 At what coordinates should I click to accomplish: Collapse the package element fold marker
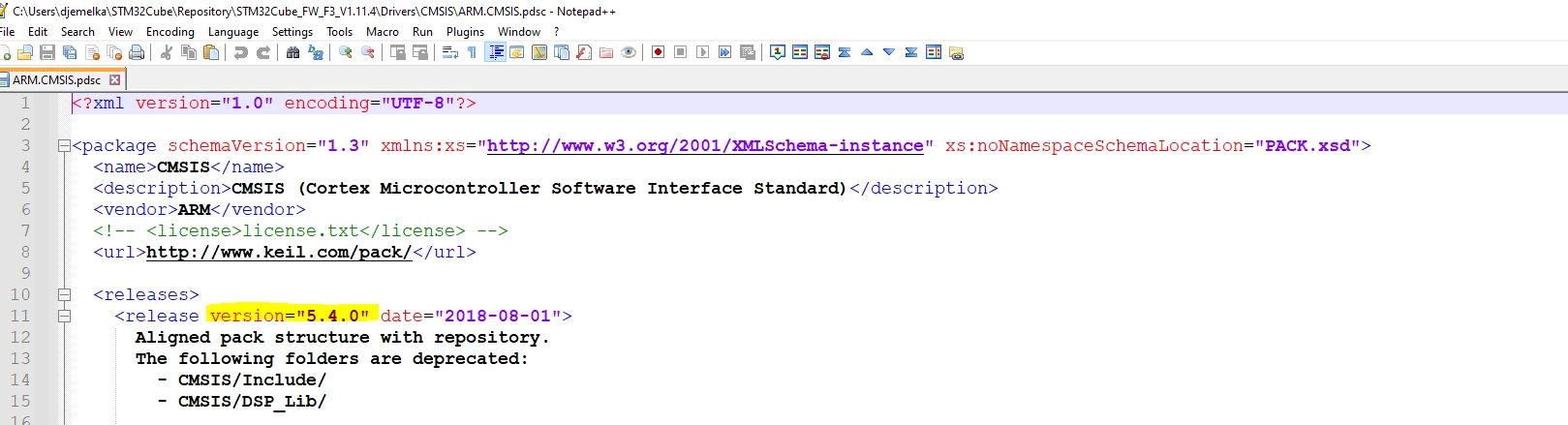pyautogui.click(x=64, y=145)
